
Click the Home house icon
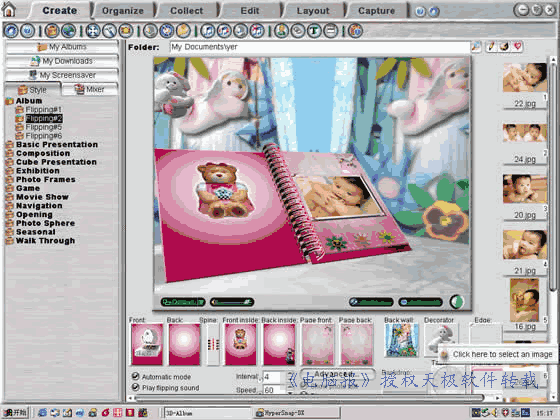9,9
